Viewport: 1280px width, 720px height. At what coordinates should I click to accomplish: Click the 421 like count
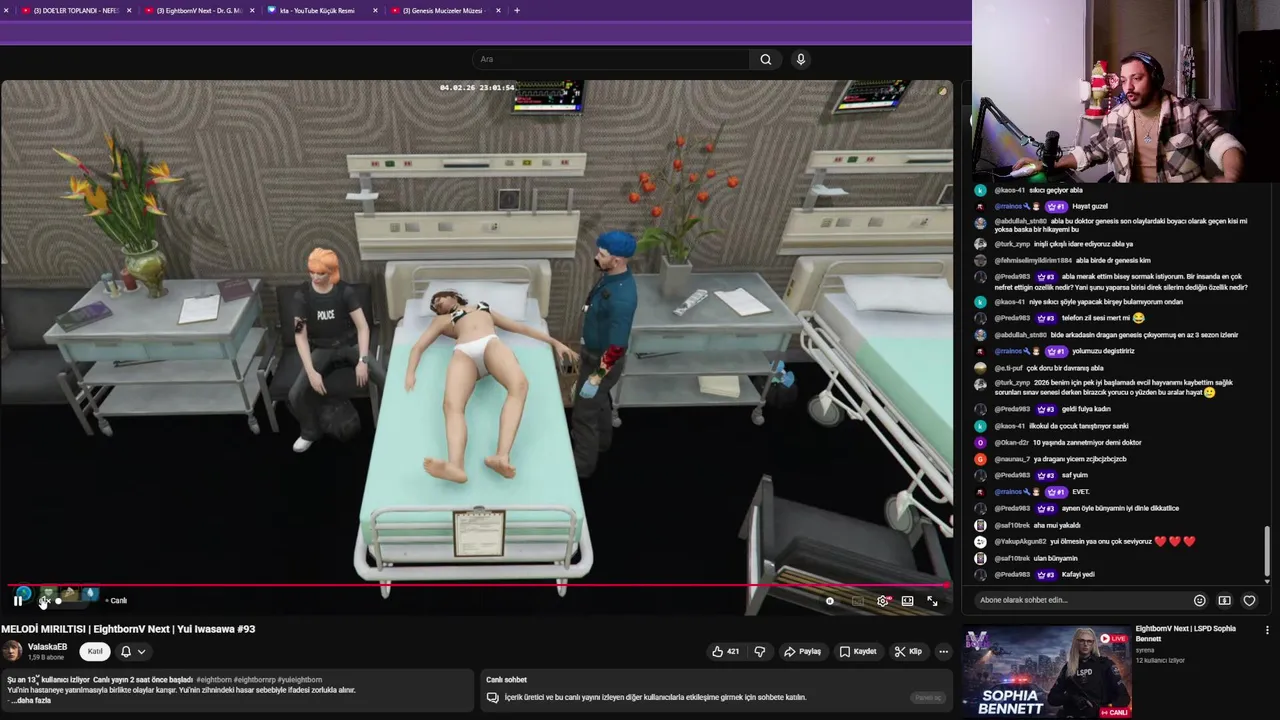click(733, 651)
